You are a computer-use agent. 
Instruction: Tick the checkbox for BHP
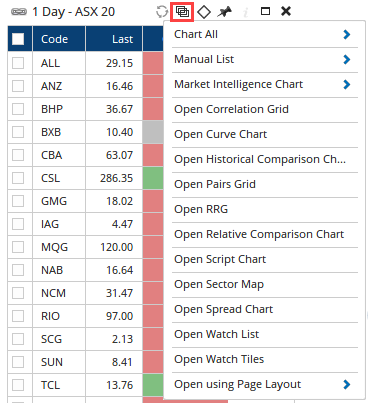coord(18,109)
